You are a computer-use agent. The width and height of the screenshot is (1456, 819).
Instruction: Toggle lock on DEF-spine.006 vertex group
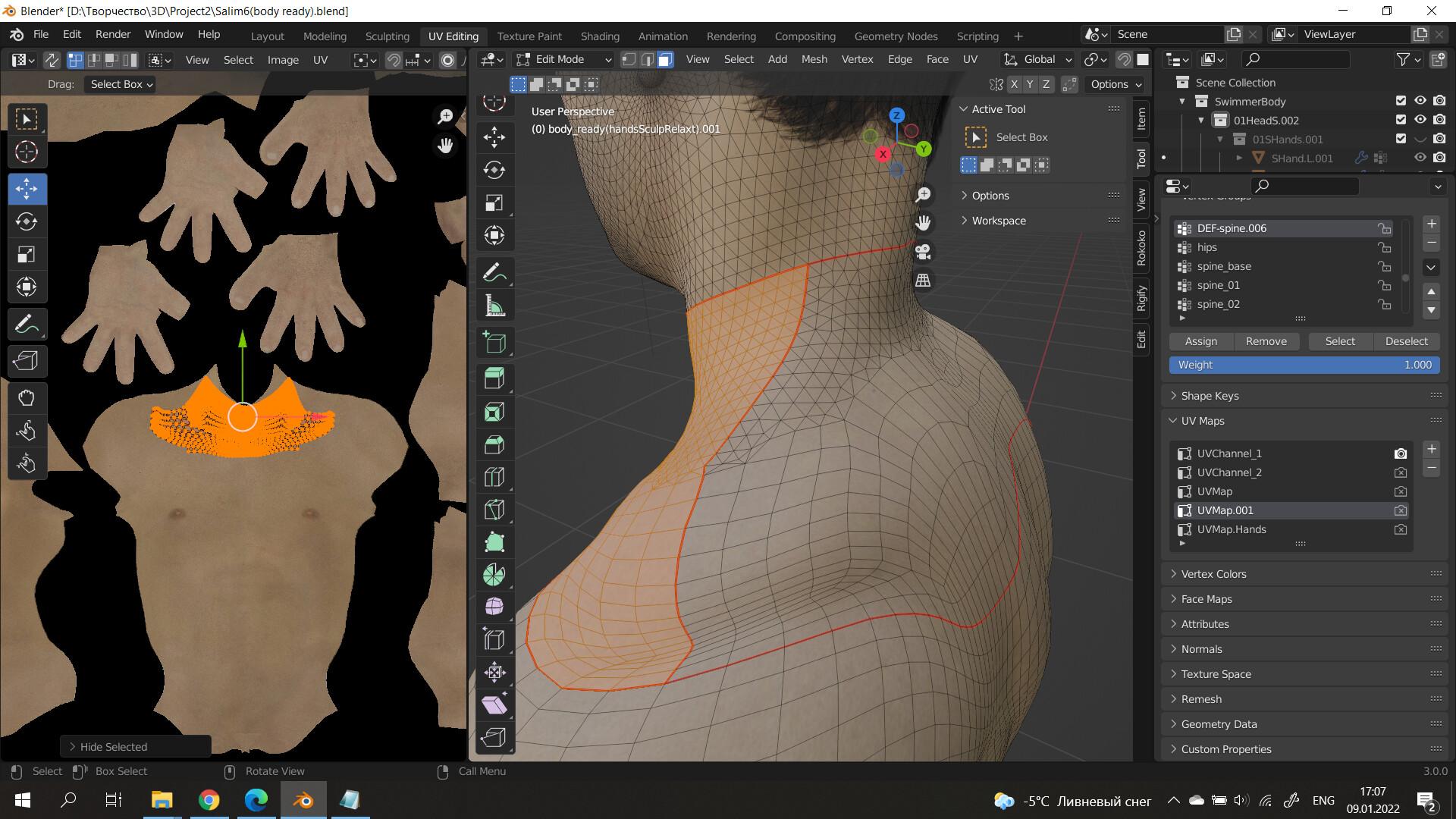click(x=1385, y=228)
